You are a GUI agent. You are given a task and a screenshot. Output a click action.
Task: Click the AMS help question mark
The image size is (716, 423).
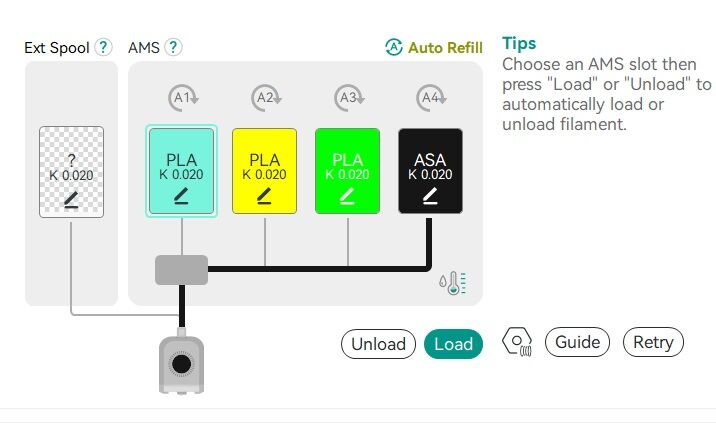tap(173, 47)
